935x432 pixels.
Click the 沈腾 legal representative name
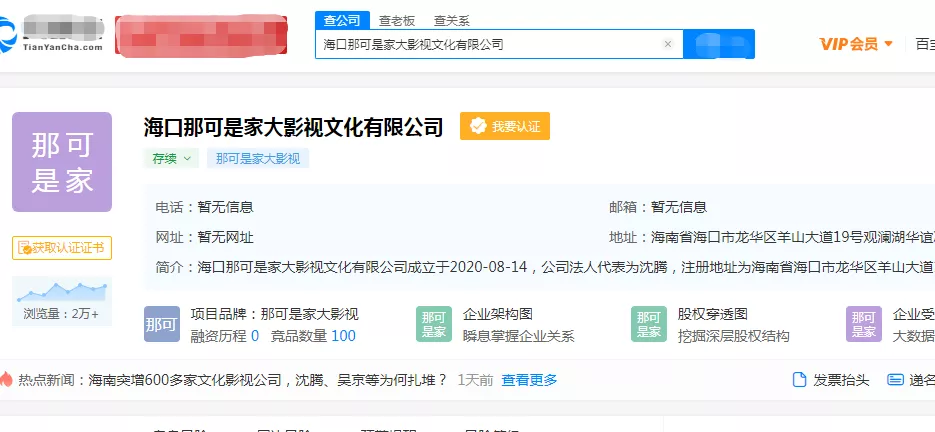656,267
